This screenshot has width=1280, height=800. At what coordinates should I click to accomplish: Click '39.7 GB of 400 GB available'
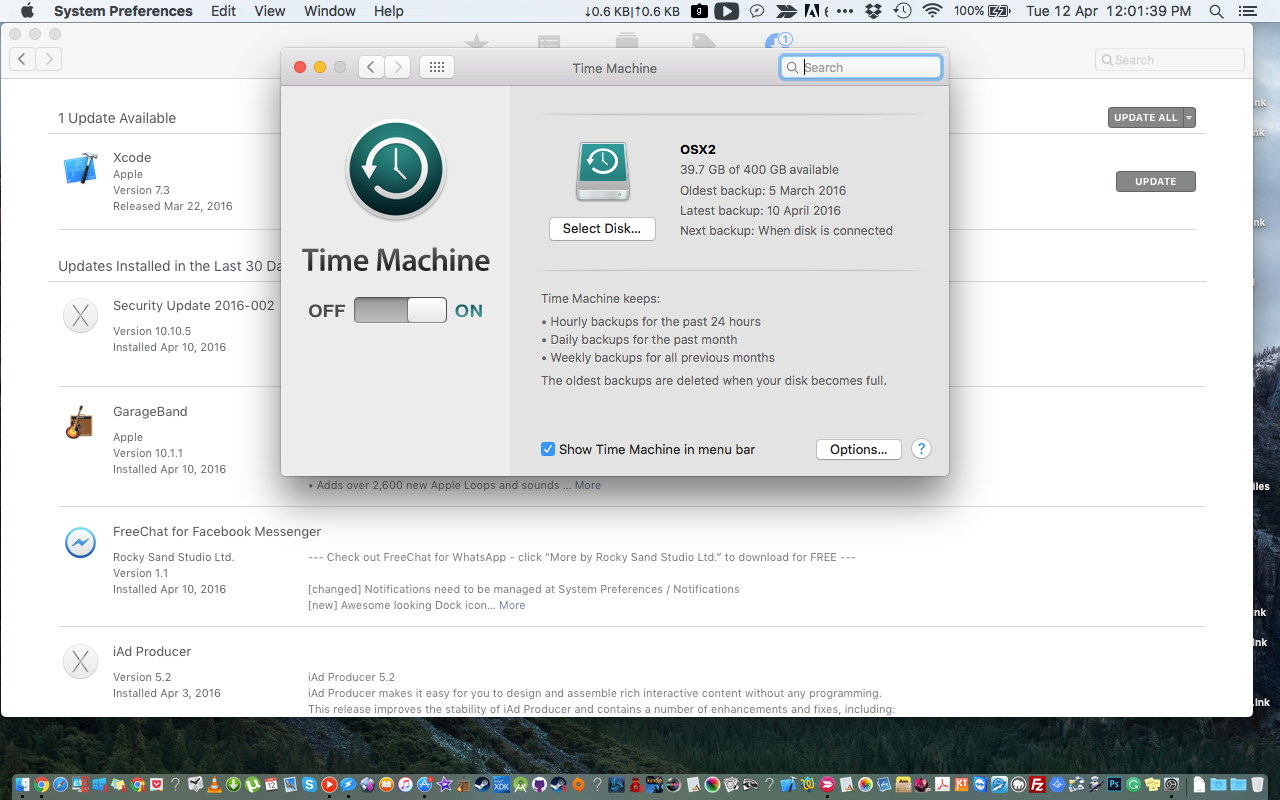pyautogui.click(x=759, y=170)
